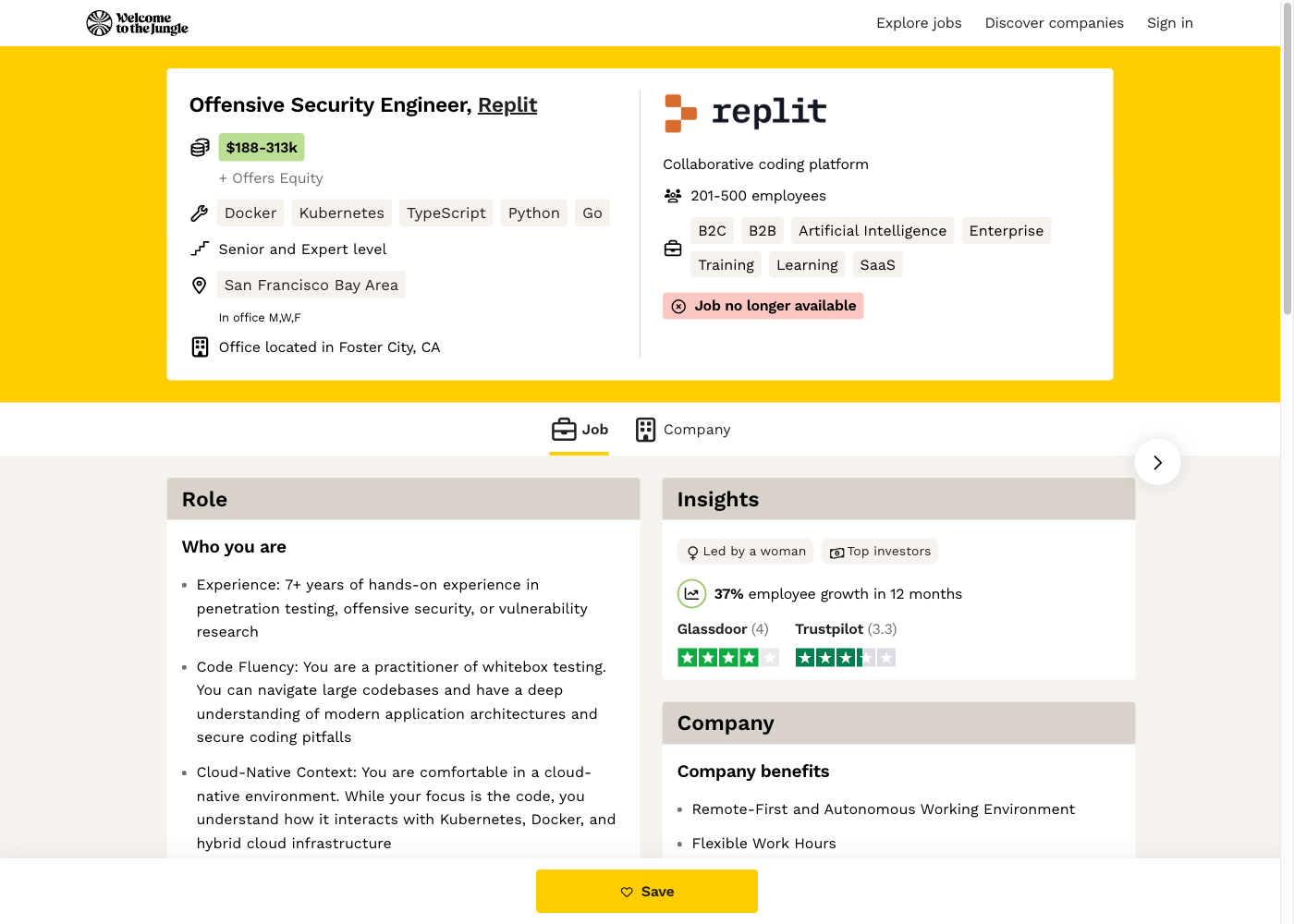The height and width of the screenshot is (924, 1294).
Task: Select the Go skill tag
Action: 592,213
